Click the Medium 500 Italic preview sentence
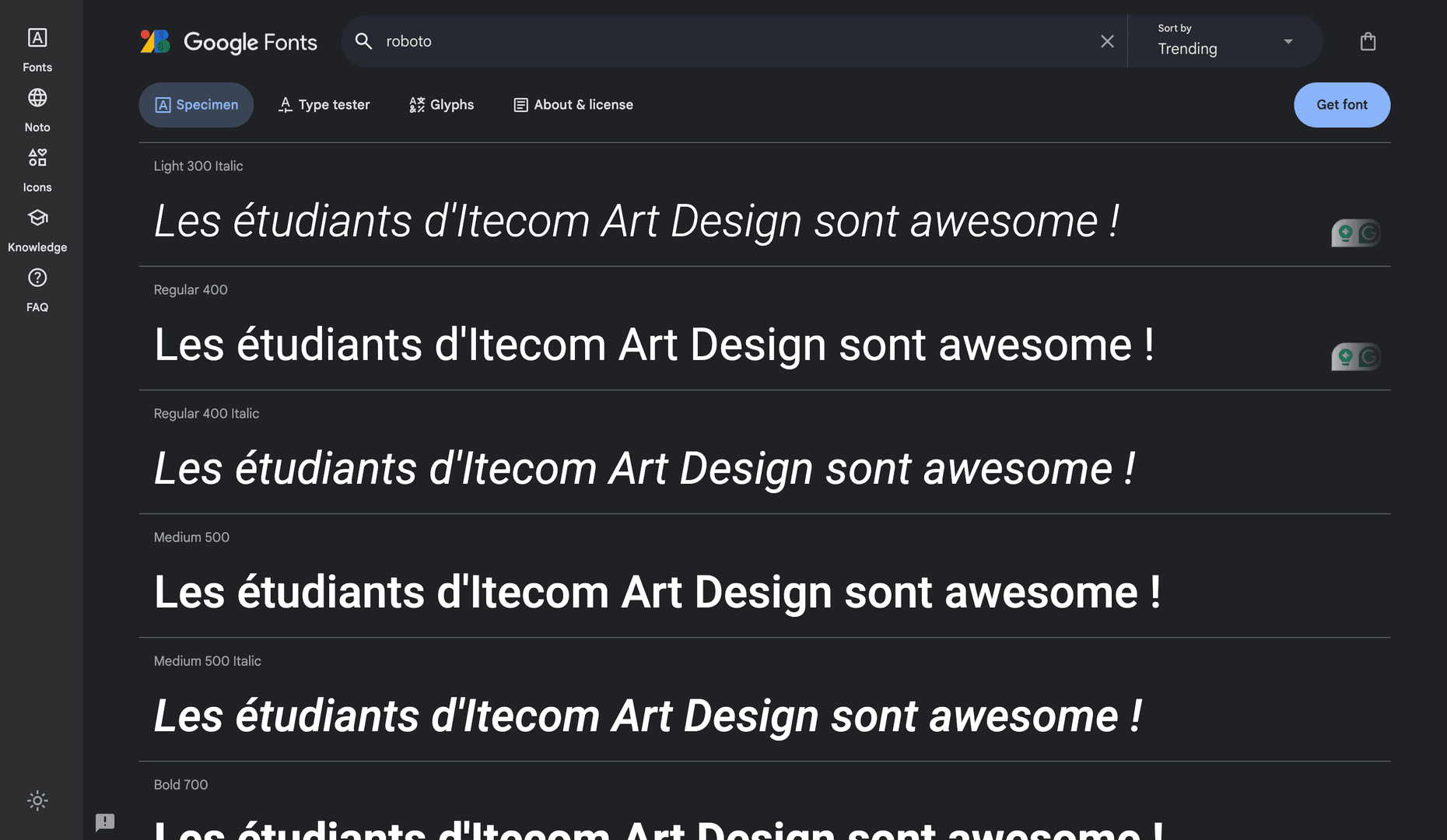This screenshot has height=840, width=1447. [648, 716]
